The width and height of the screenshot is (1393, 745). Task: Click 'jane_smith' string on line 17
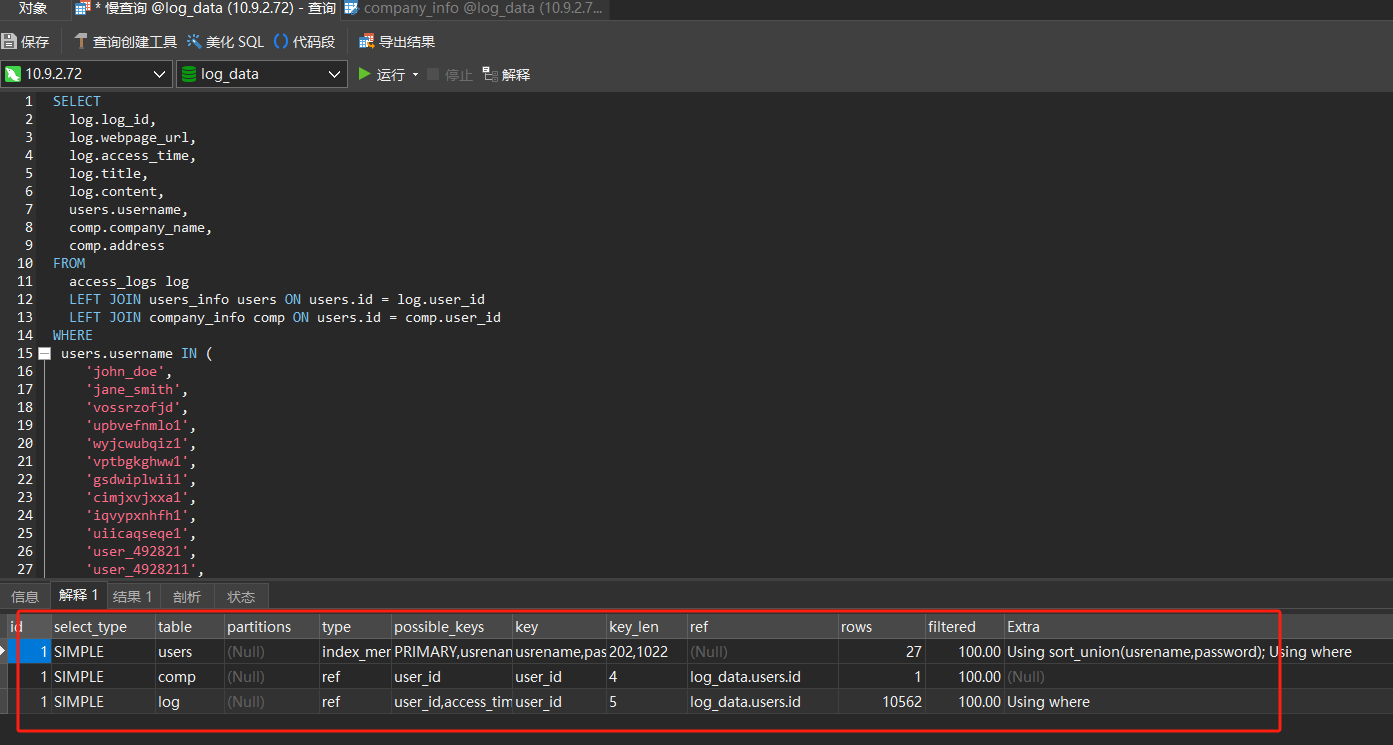point(133,390)
